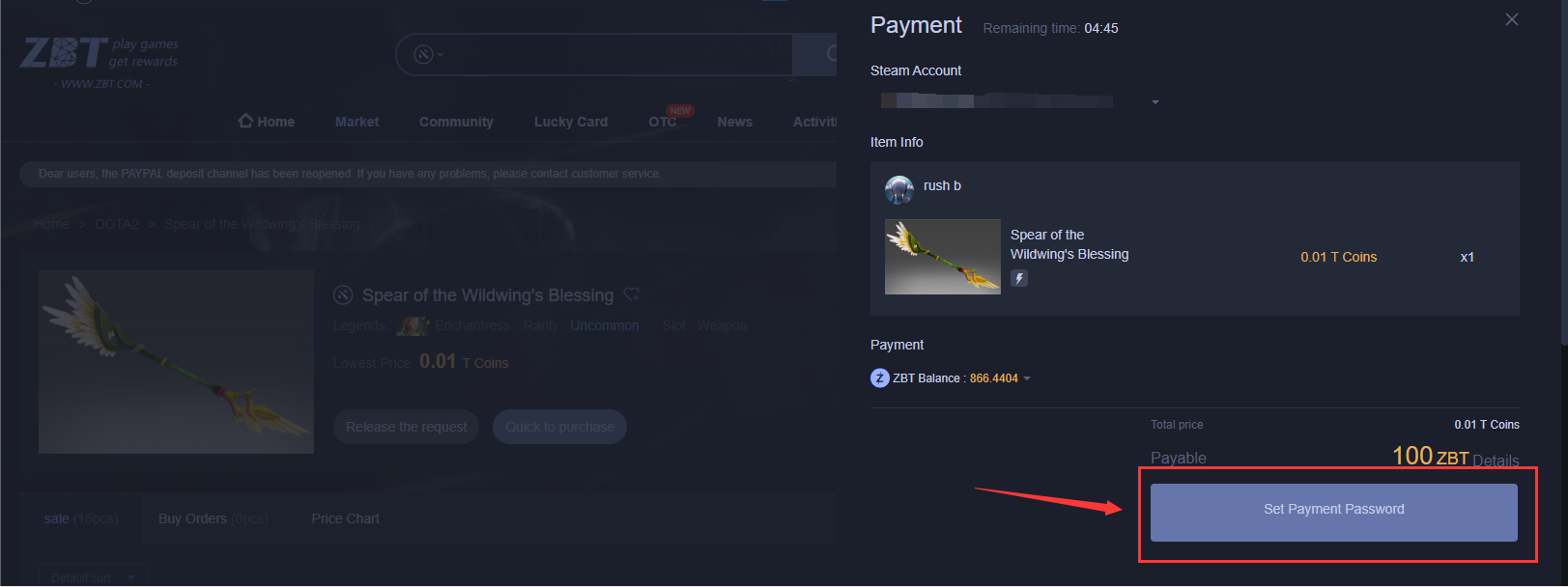1568x587 pixels.
Task: Click the heart favorite icon beside the item title
Action: [632, 294]
